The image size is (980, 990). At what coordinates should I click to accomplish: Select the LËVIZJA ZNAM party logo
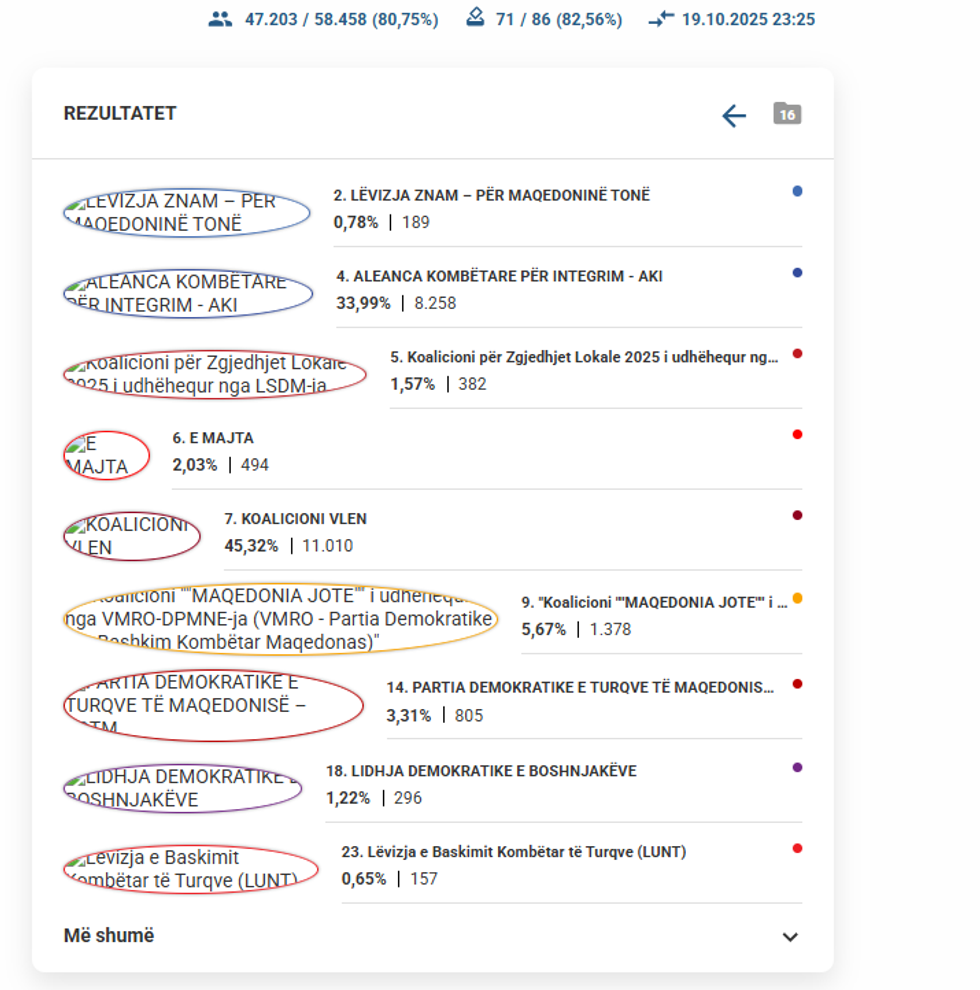(x=187, y=212)
